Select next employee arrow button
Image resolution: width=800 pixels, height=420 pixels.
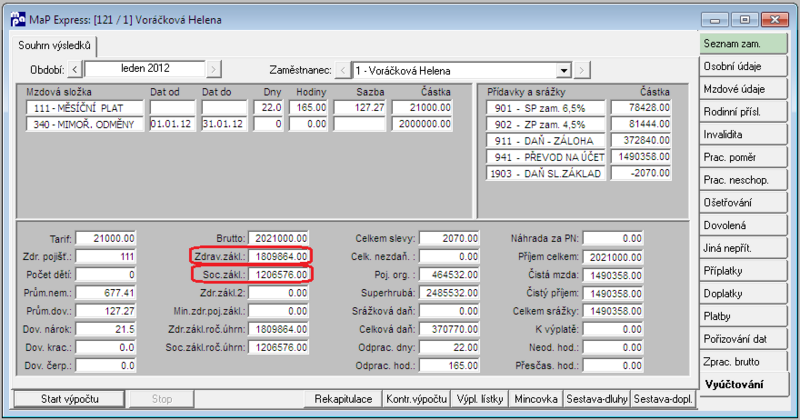581,70
